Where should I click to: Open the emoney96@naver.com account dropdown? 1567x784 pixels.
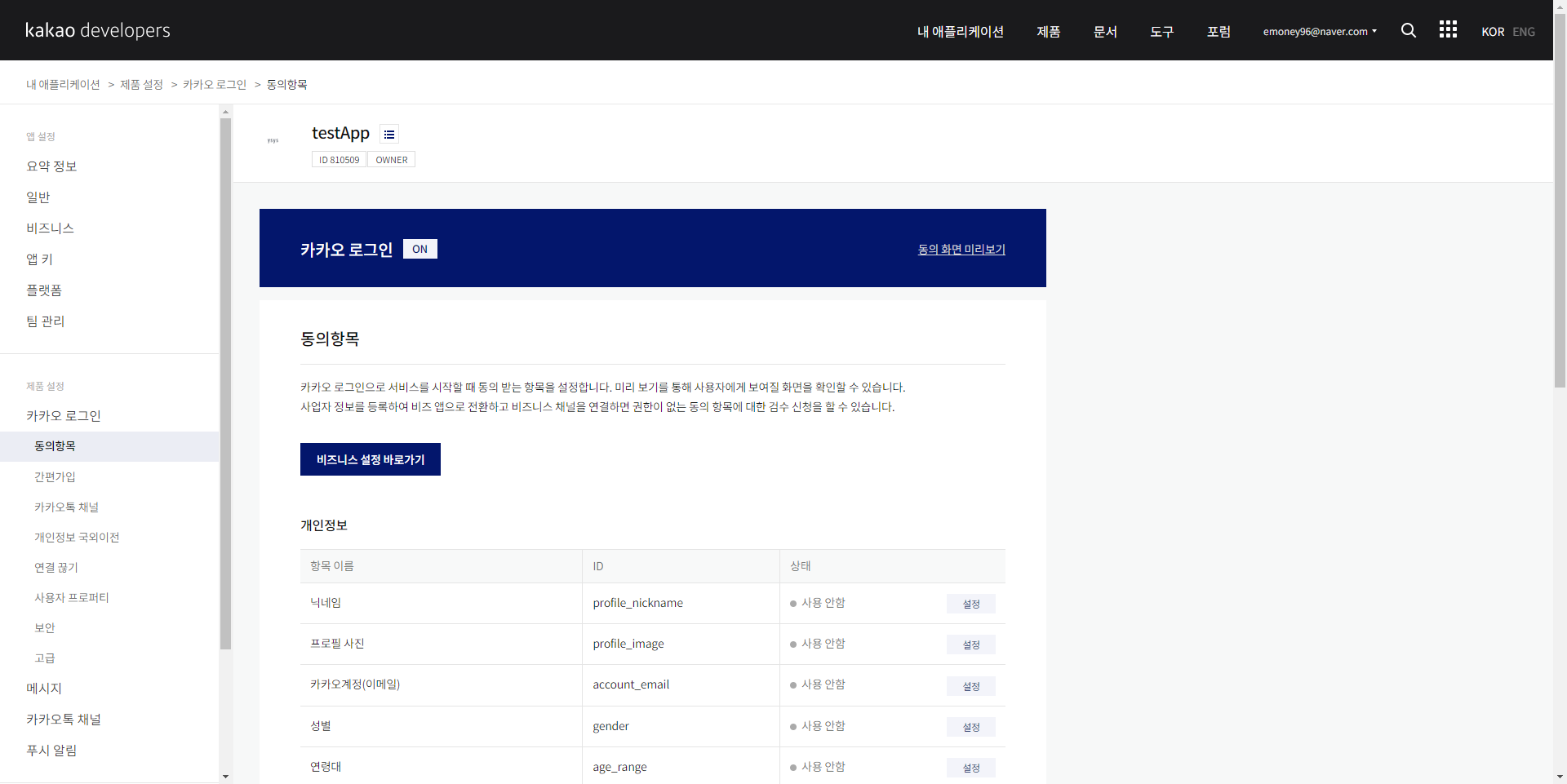coord(1320,32)
